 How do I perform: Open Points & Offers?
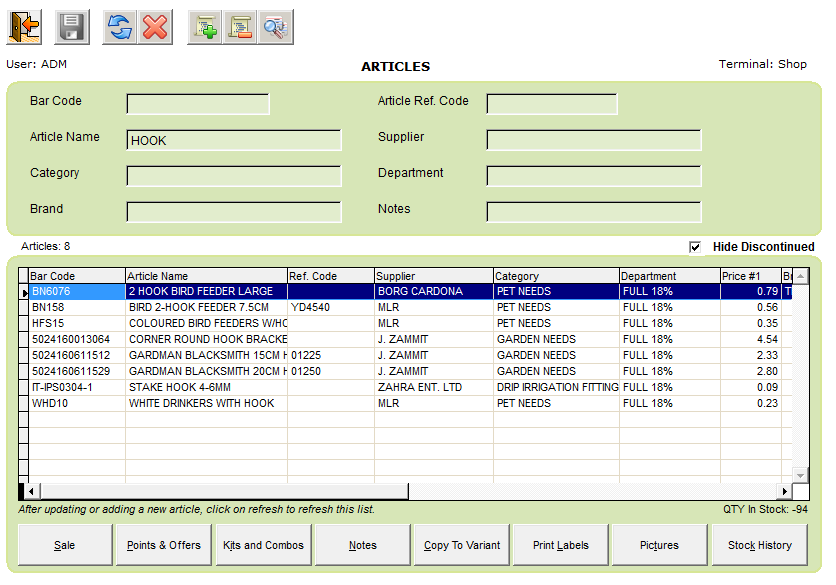[164, 545]
